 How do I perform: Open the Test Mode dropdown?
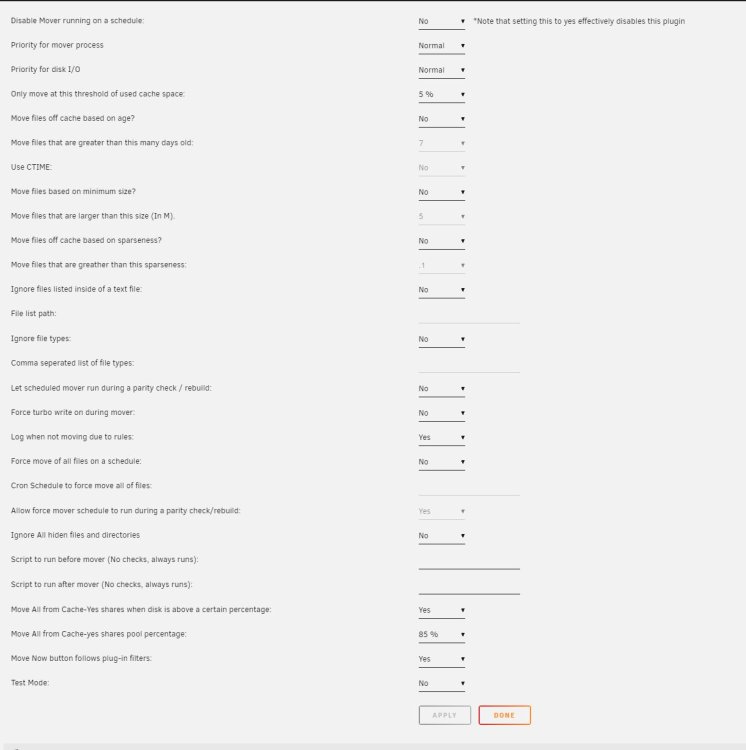pyautogui.click(x=441, y=683)
